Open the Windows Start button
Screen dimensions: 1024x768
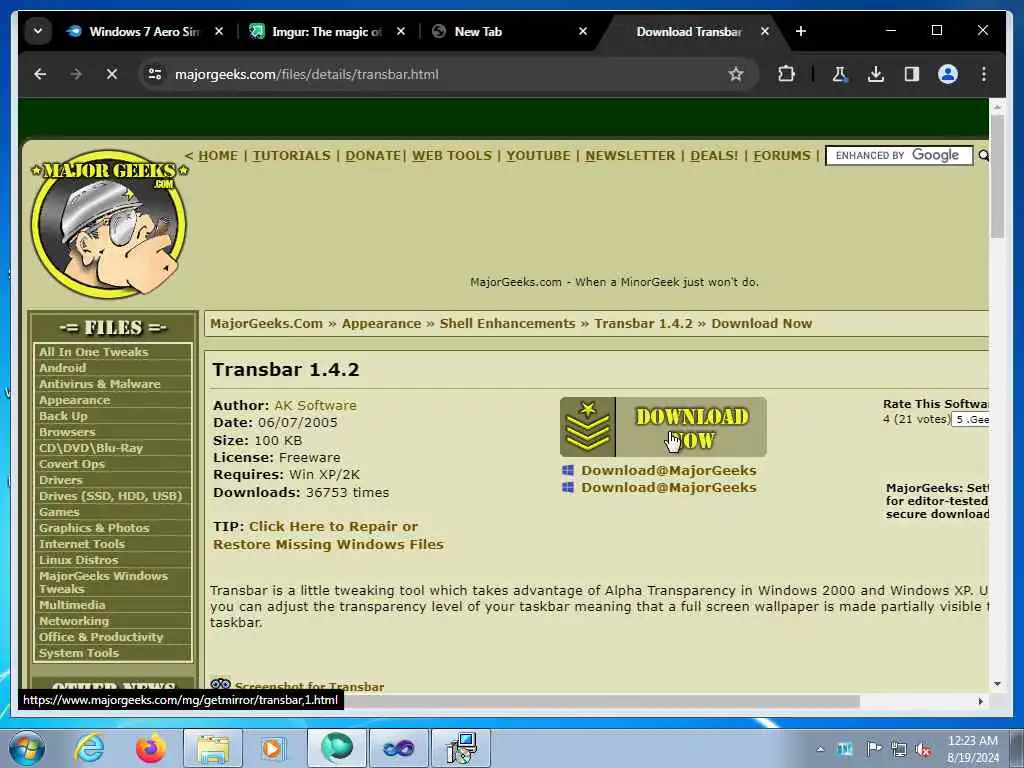[25, 748]
